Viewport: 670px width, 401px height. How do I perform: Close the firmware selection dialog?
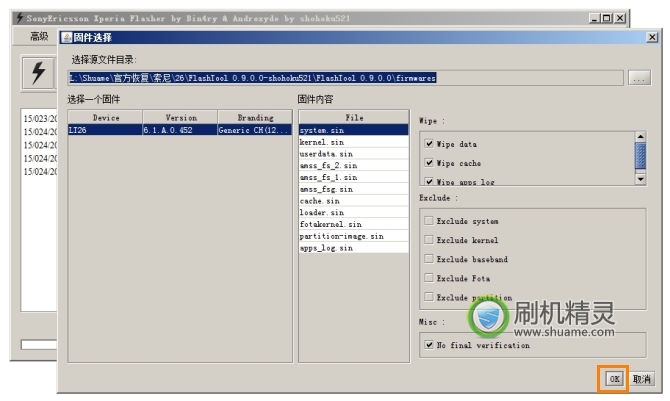[651, 37]
